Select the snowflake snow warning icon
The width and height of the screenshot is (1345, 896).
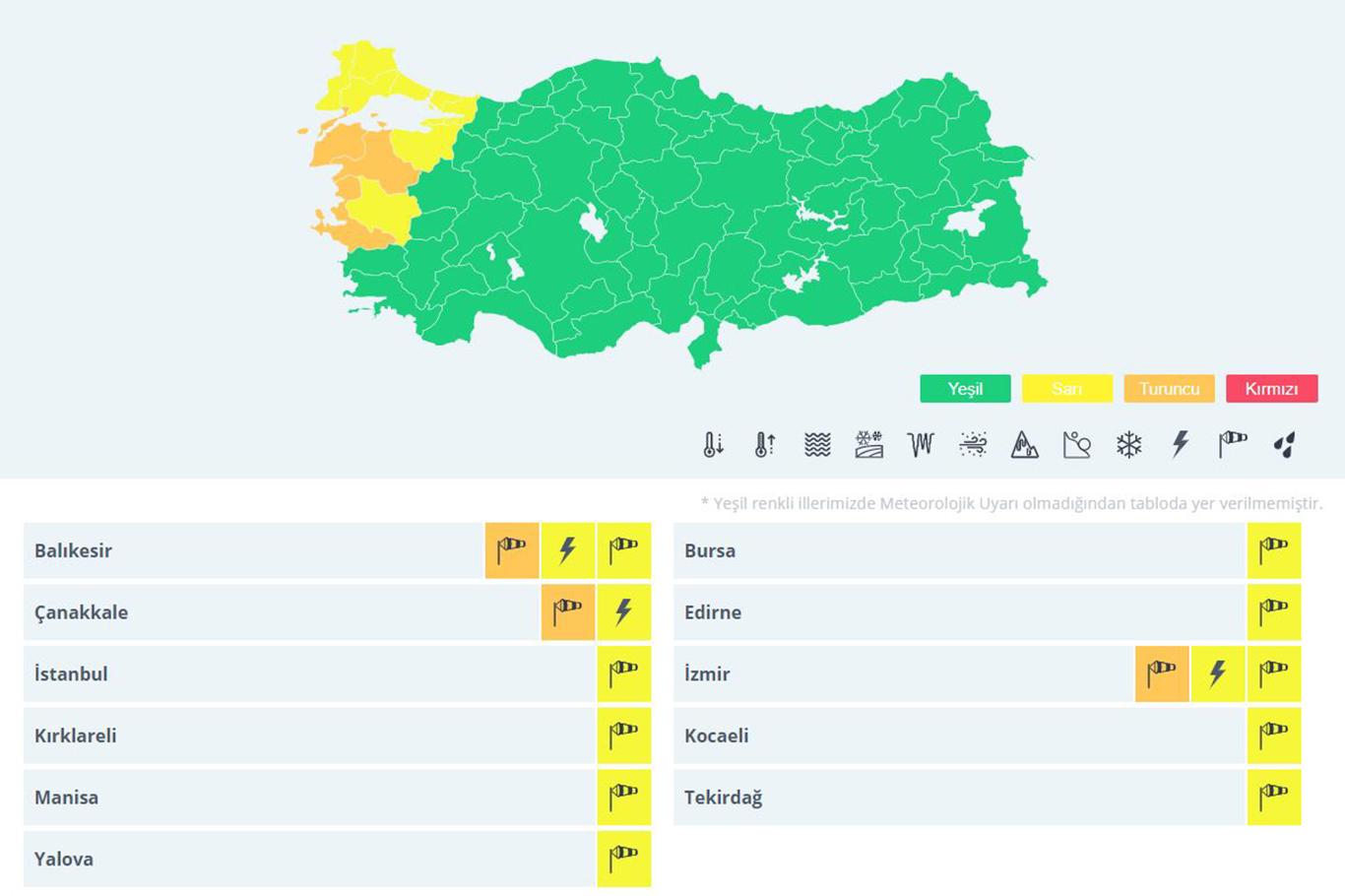1128,445
